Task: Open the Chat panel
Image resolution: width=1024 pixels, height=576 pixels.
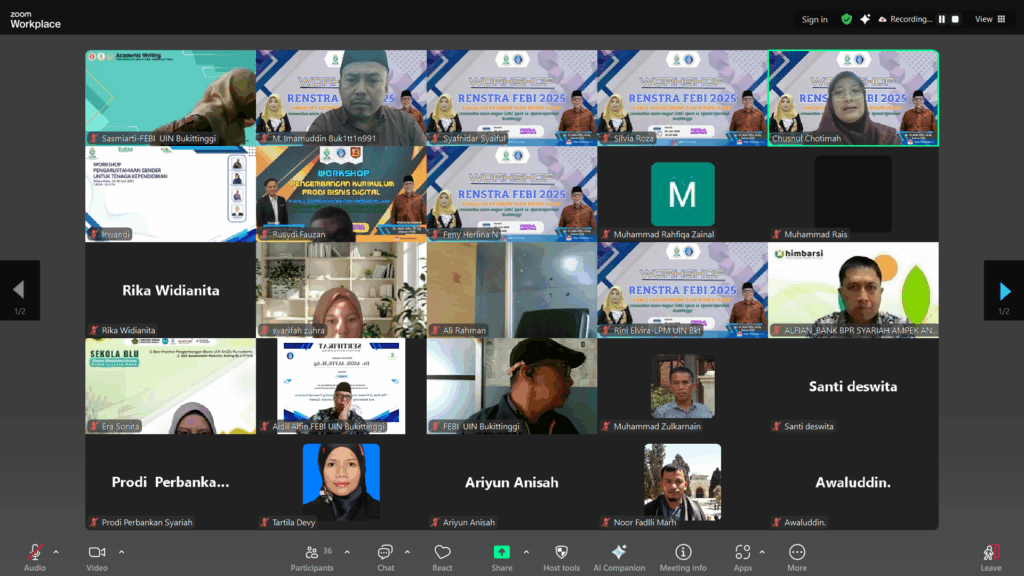Action: (x=385, y=556)
